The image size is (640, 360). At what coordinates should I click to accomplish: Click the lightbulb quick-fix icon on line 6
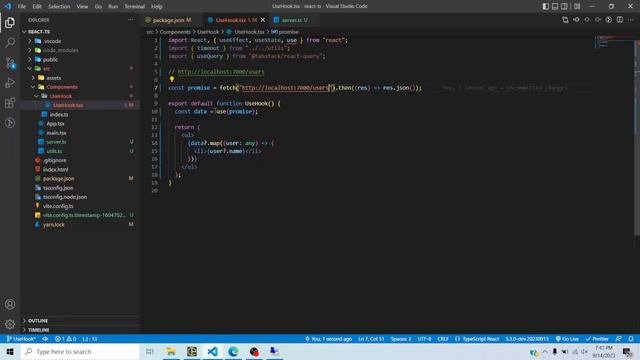point(172,79)
